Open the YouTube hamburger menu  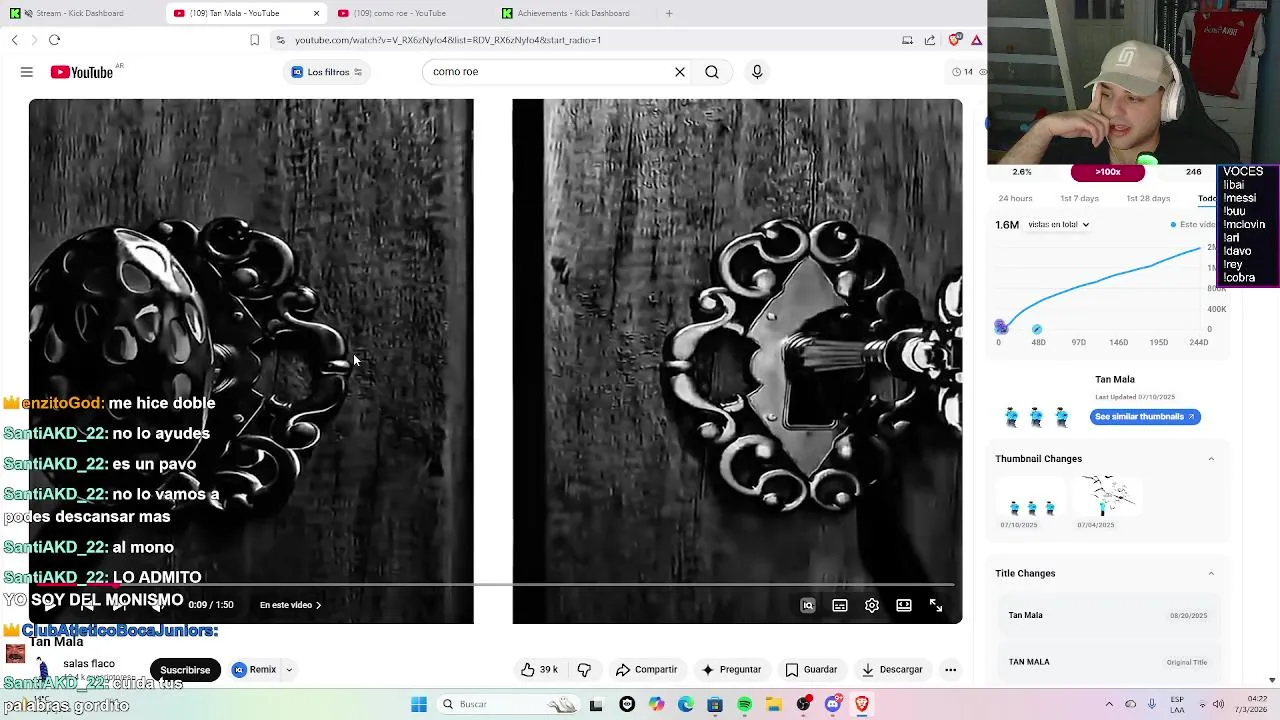coord(27,72)
